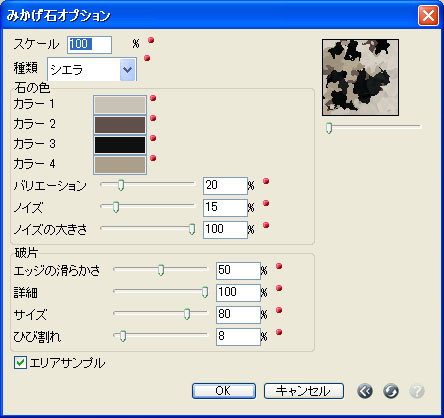
Task: Click the round reset icon beside the help button
Action: point(391,391)
